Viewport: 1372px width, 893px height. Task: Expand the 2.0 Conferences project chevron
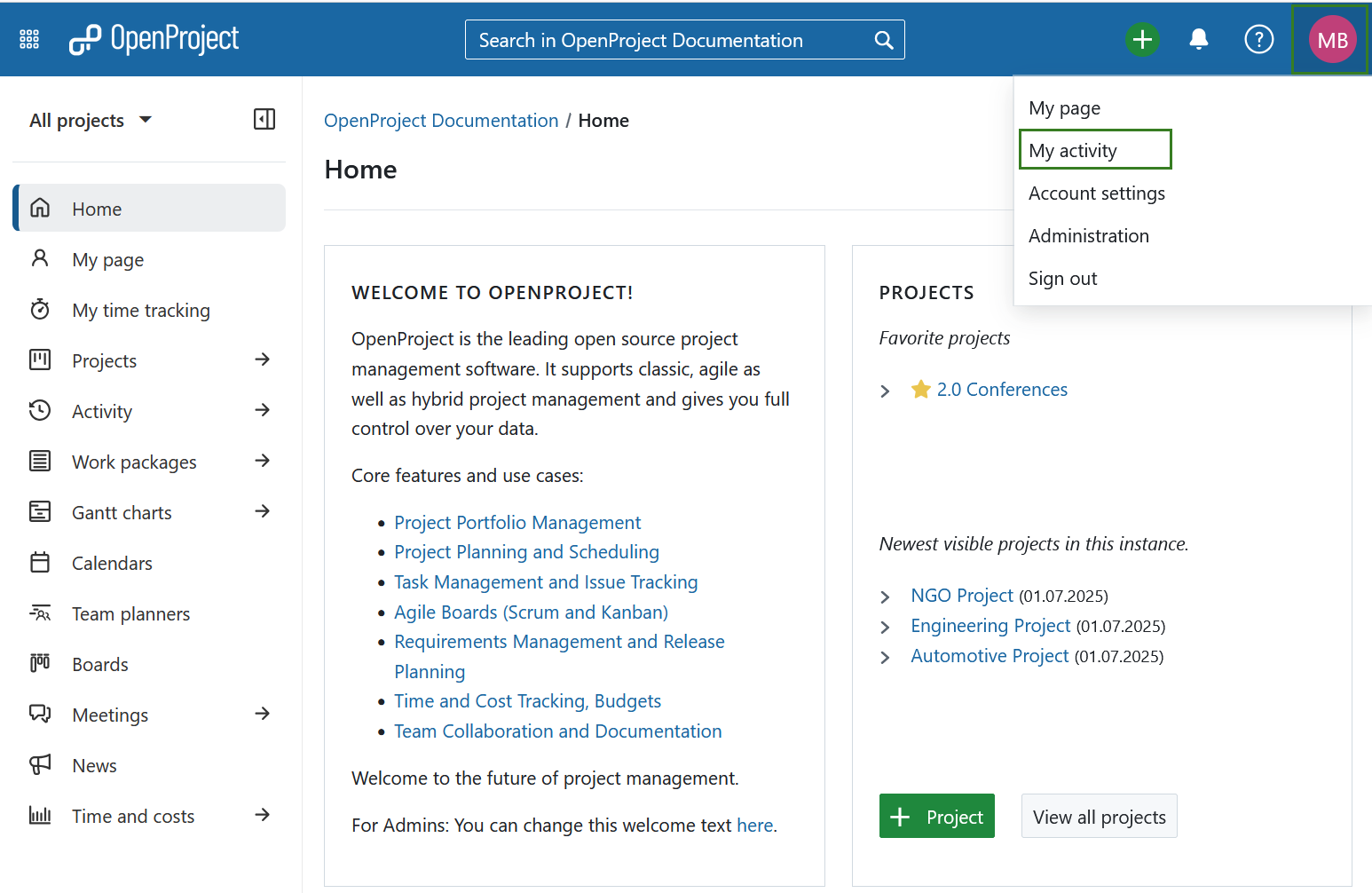[885, 391]
